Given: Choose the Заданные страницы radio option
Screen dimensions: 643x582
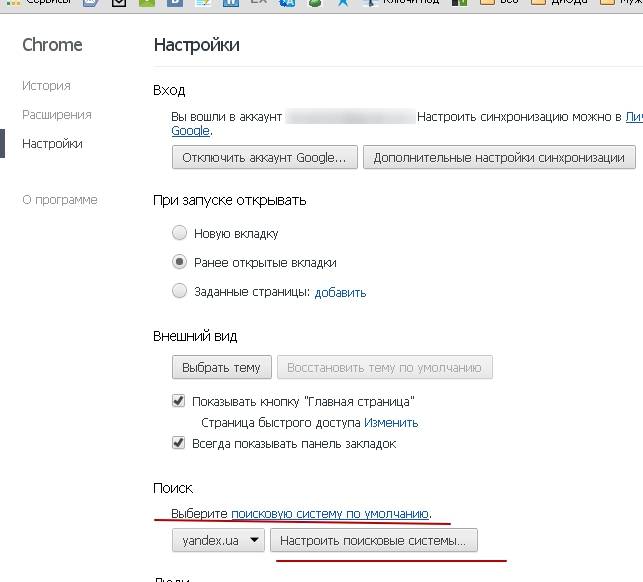Looking at the screenshot, I should (x=179, y=291).
